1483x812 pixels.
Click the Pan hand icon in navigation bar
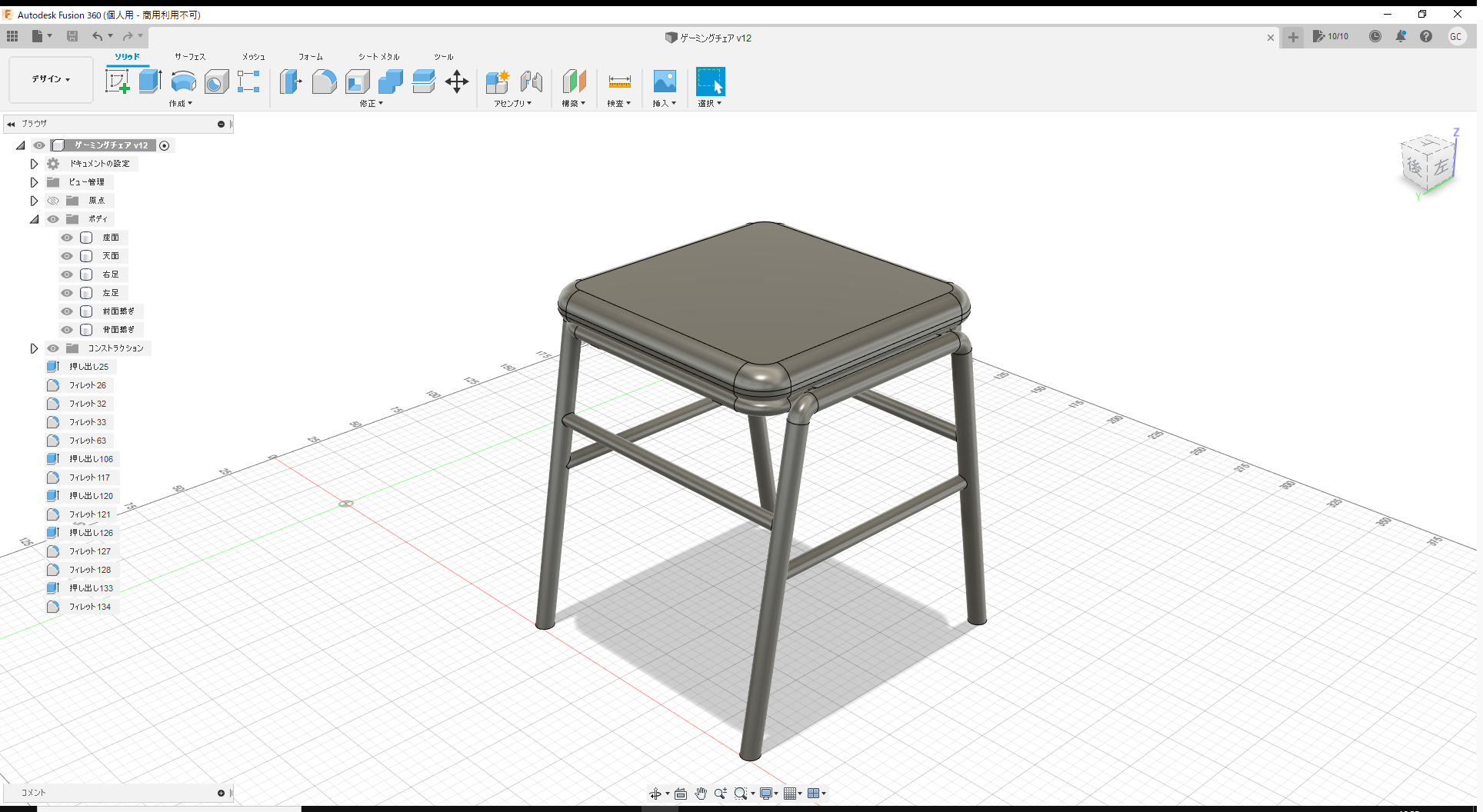[700, 794]
